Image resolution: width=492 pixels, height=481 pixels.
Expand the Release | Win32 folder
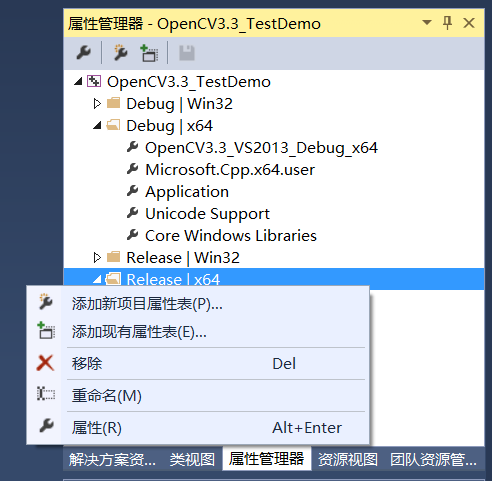coord(97,257)
